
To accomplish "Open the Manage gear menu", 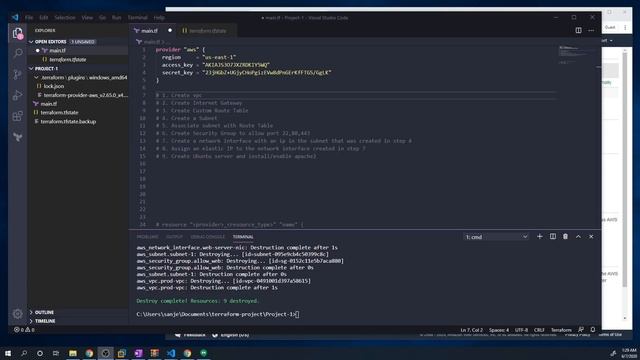I will click(x=18, y=313).
